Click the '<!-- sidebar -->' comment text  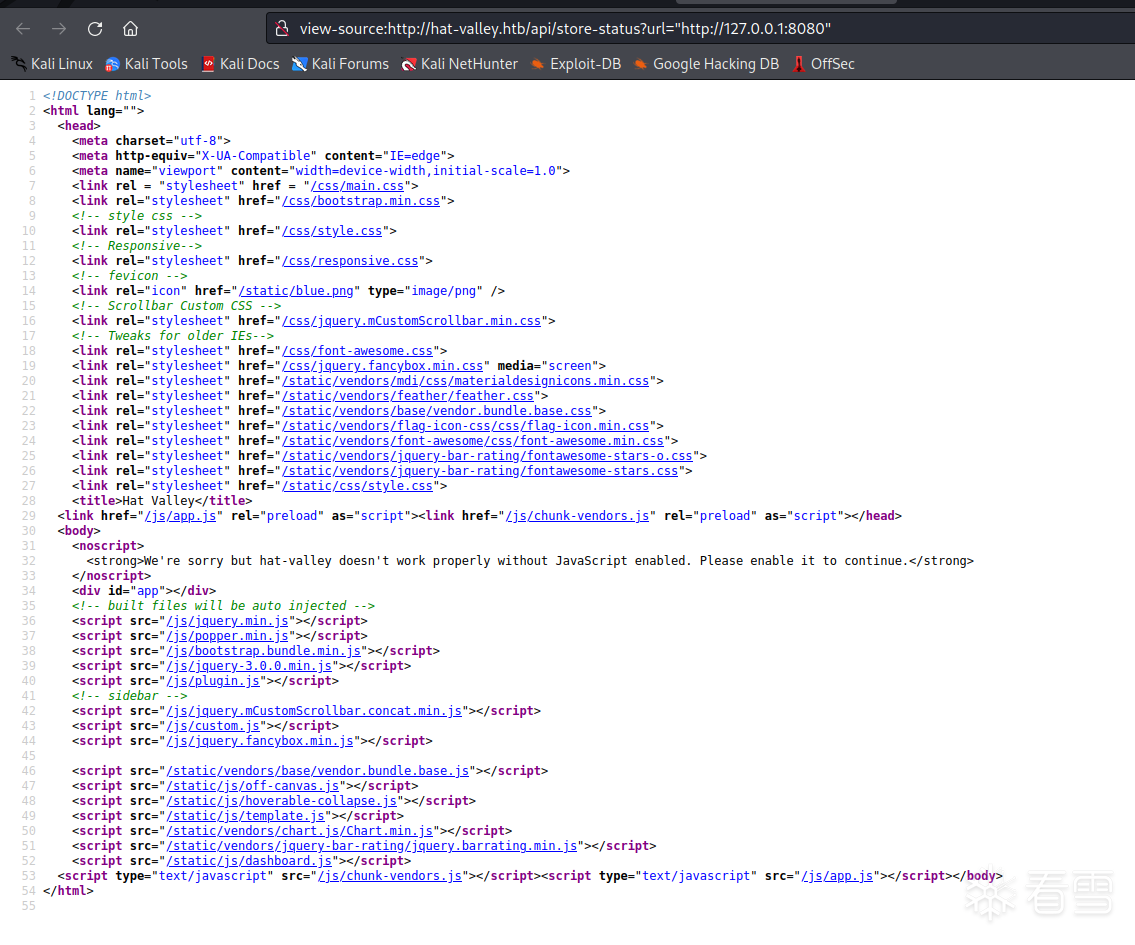click(130, 696)
